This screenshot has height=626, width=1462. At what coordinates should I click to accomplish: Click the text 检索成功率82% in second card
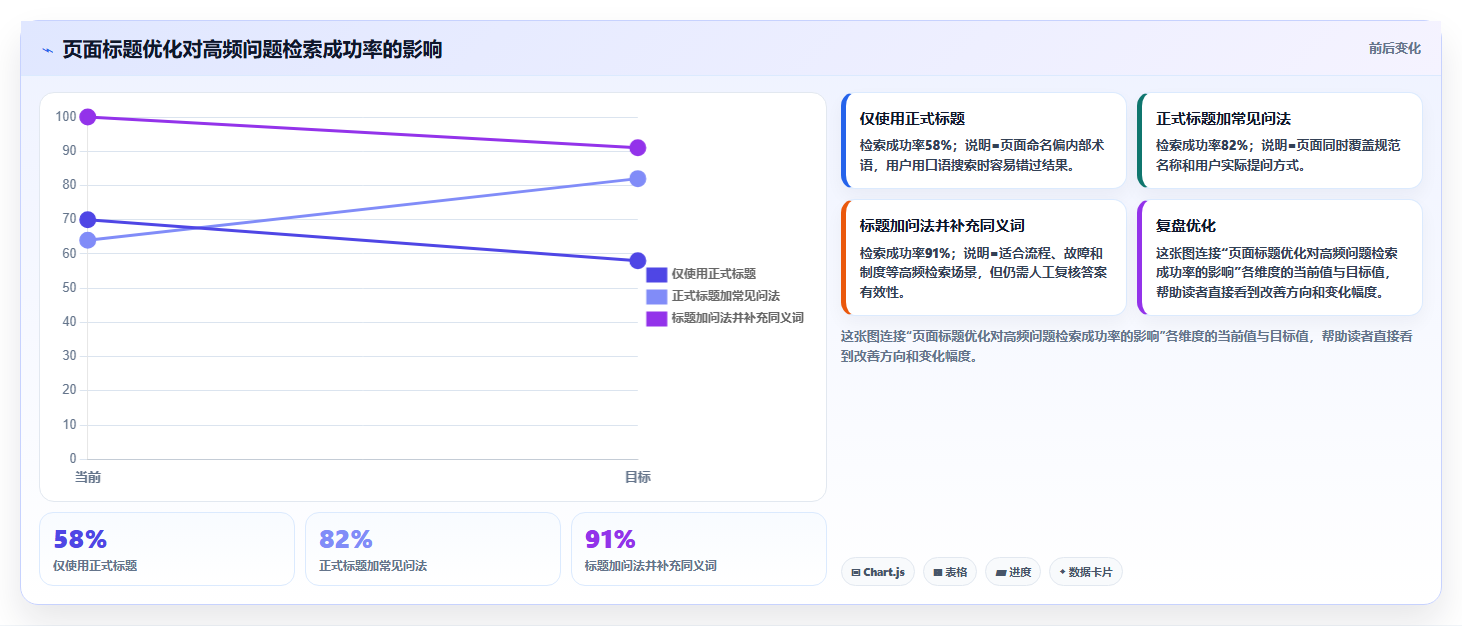coord(1201,145)
